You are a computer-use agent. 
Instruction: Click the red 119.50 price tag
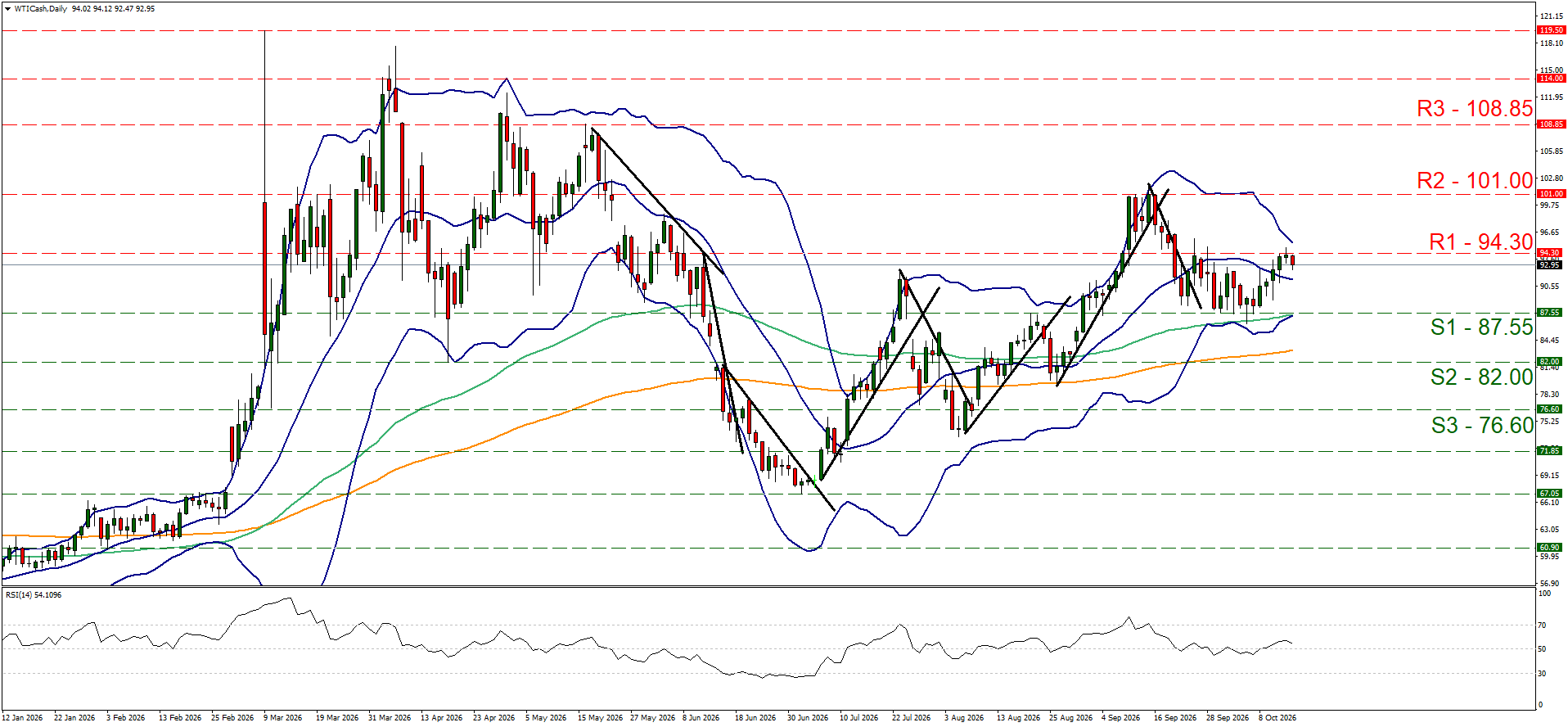1551,30
